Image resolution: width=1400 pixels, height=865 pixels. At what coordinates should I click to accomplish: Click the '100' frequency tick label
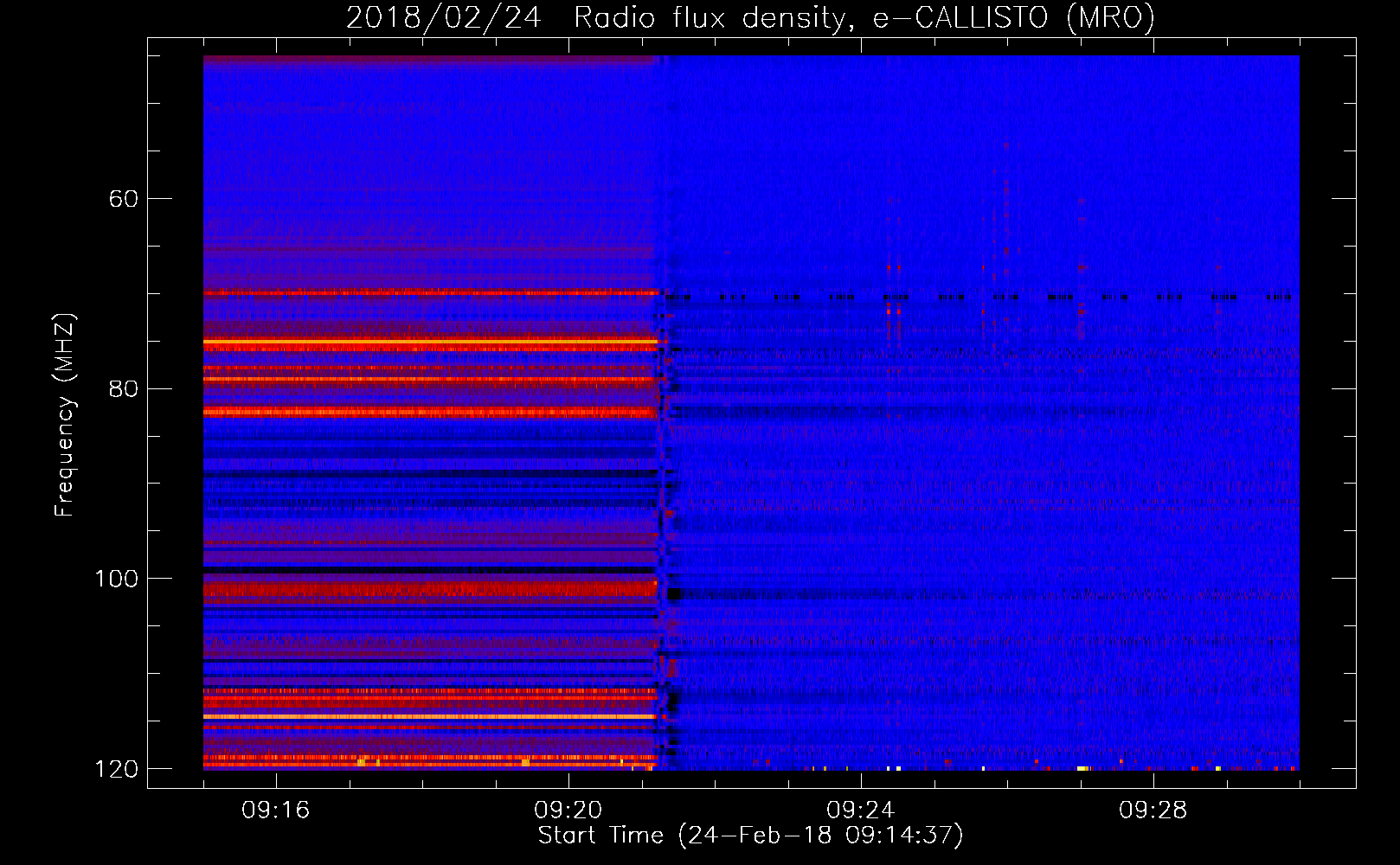116,579
